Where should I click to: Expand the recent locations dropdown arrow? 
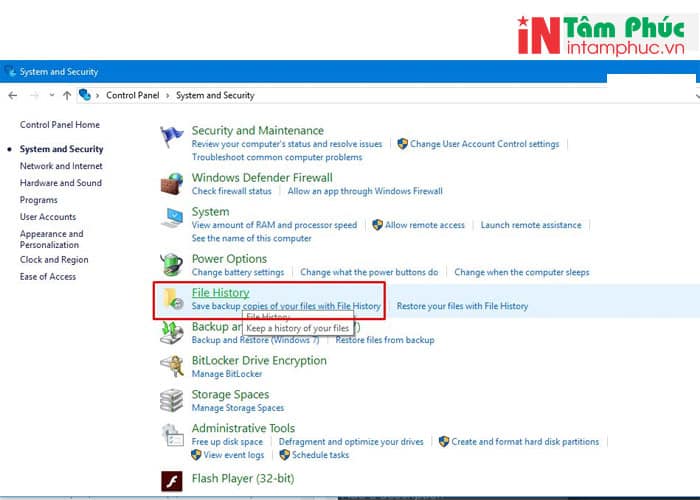(50, 95)
